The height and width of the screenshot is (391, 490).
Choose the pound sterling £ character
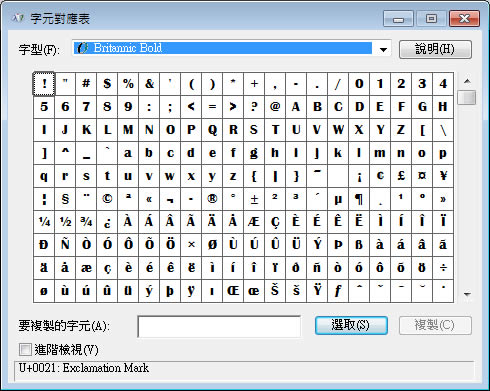tap(401, 176)
